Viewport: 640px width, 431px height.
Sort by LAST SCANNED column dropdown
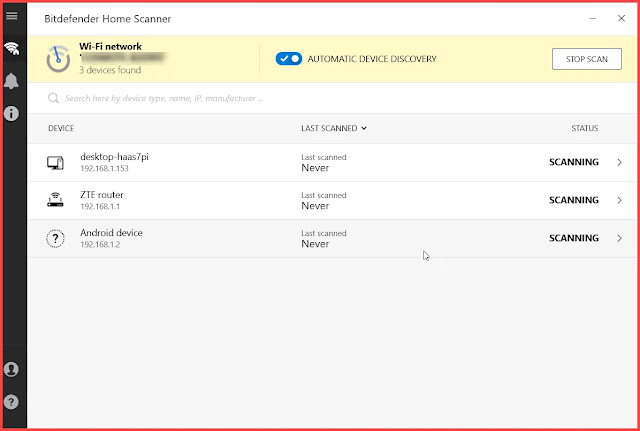[x=333, y=128]
